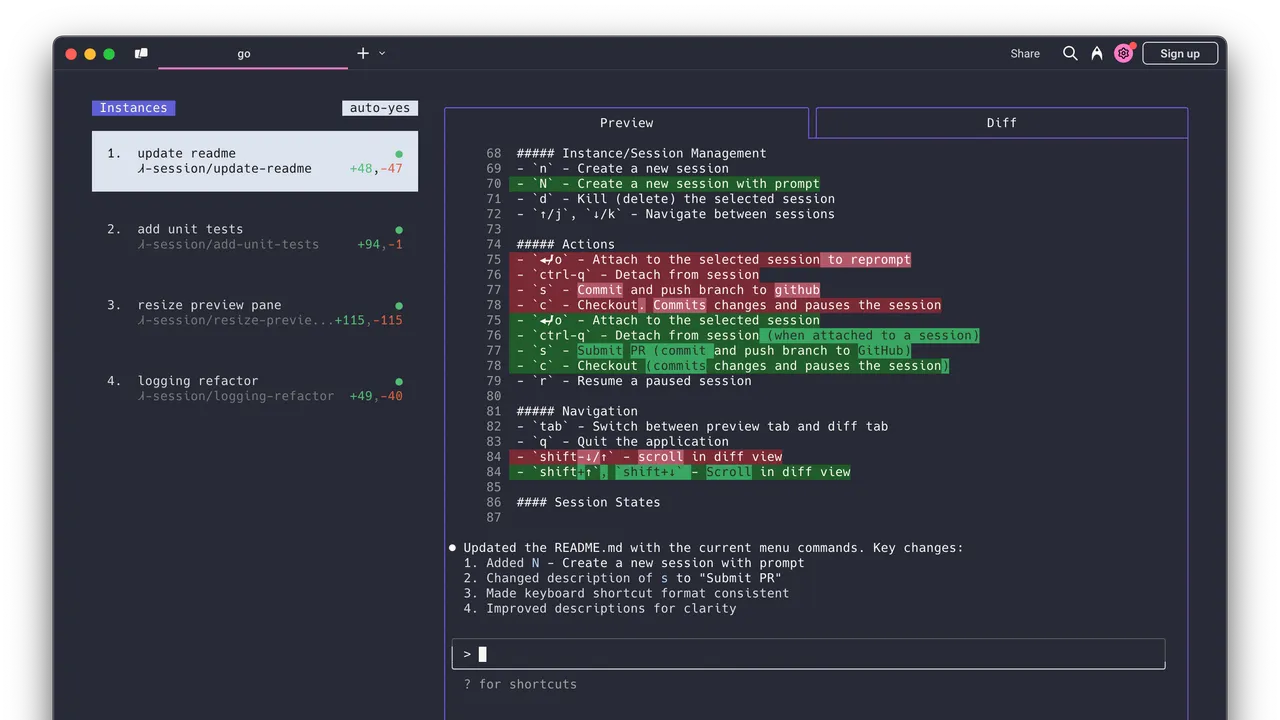Click the macOS yellow minimize window button
Image resolution: width=1280 pixels, height=720 pixels.
tap(90, 54)
